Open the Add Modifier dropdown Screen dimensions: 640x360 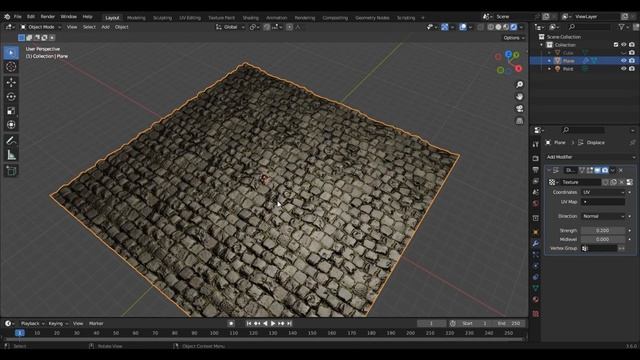coord(591,157)
